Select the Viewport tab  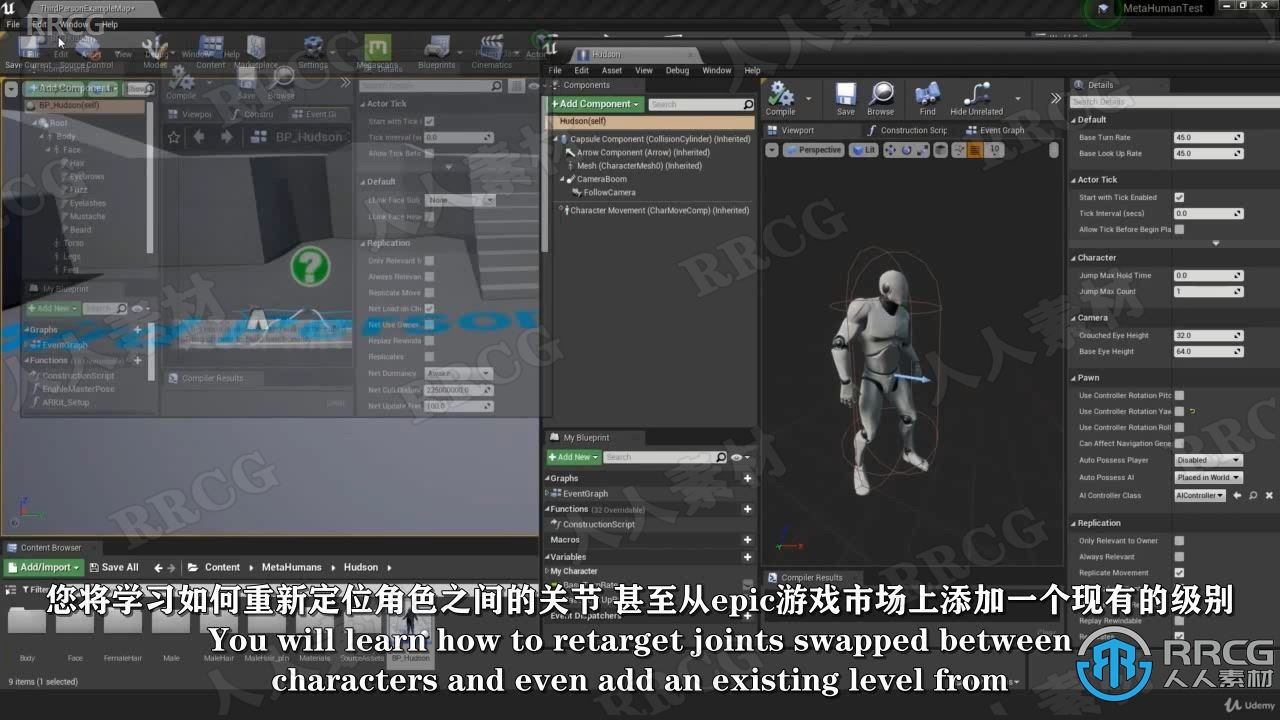[x=791, y=130]
